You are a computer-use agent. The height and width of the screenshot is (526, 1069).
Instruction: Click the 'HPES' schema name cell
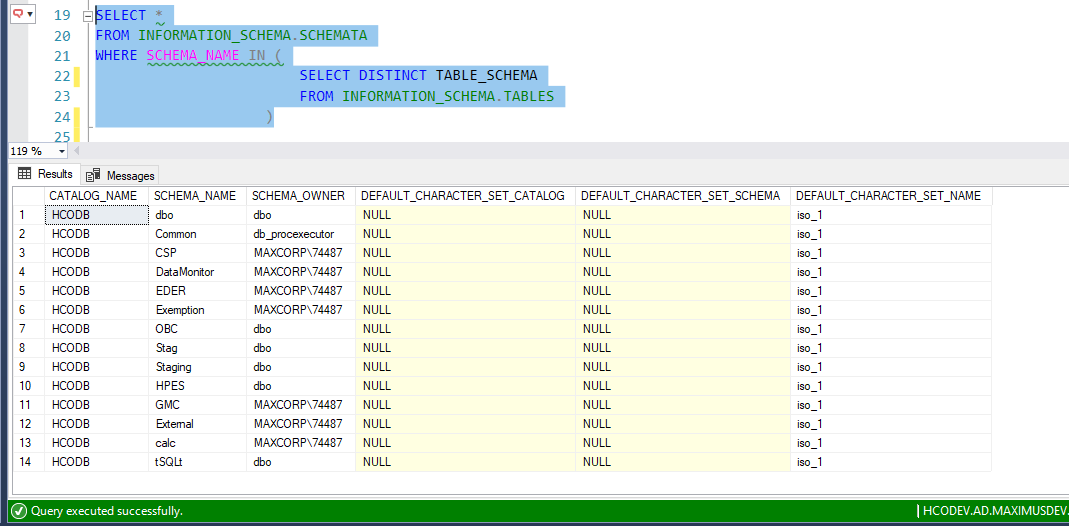pyautogui.click(x=198, y=386)
